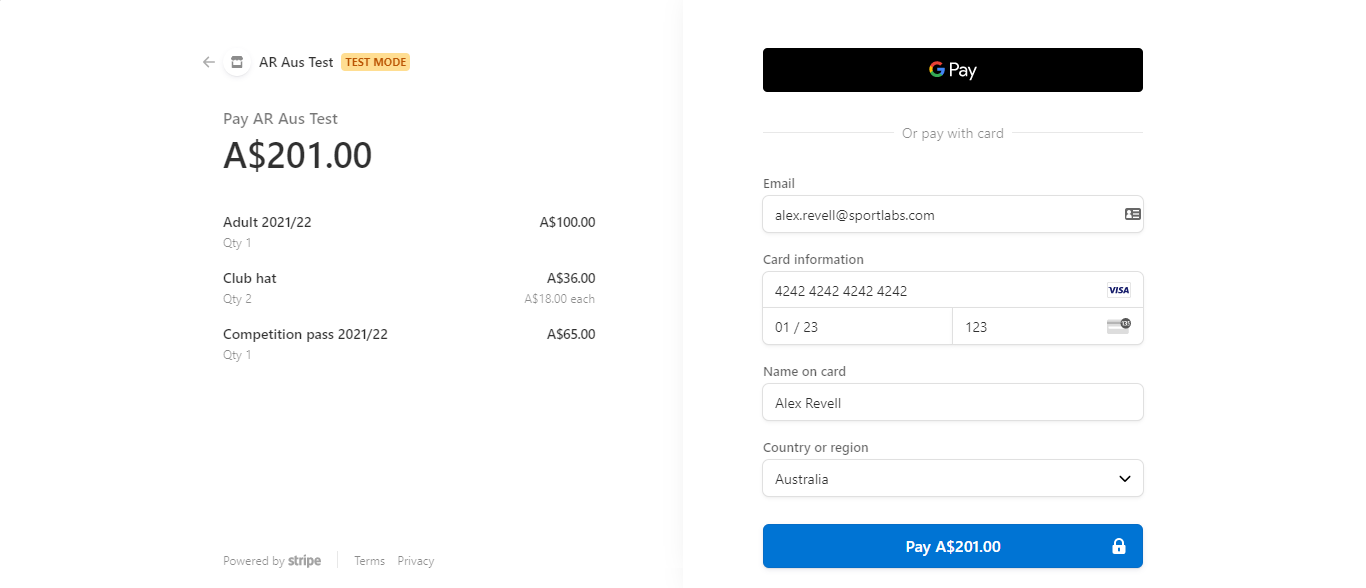Screen dimensions: 1366x588
Task: Click the Pay A$201.00 button
Action: click(x=952, y=546)
